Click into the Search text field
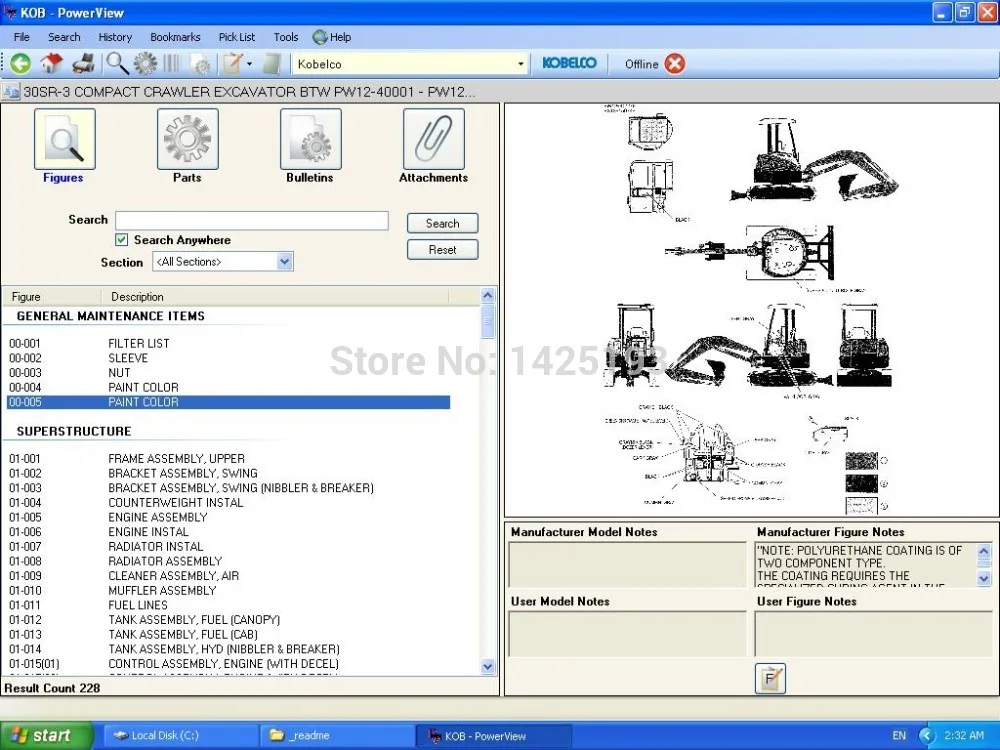Viewport: 1000px width, 750px height. coord(252,221)
